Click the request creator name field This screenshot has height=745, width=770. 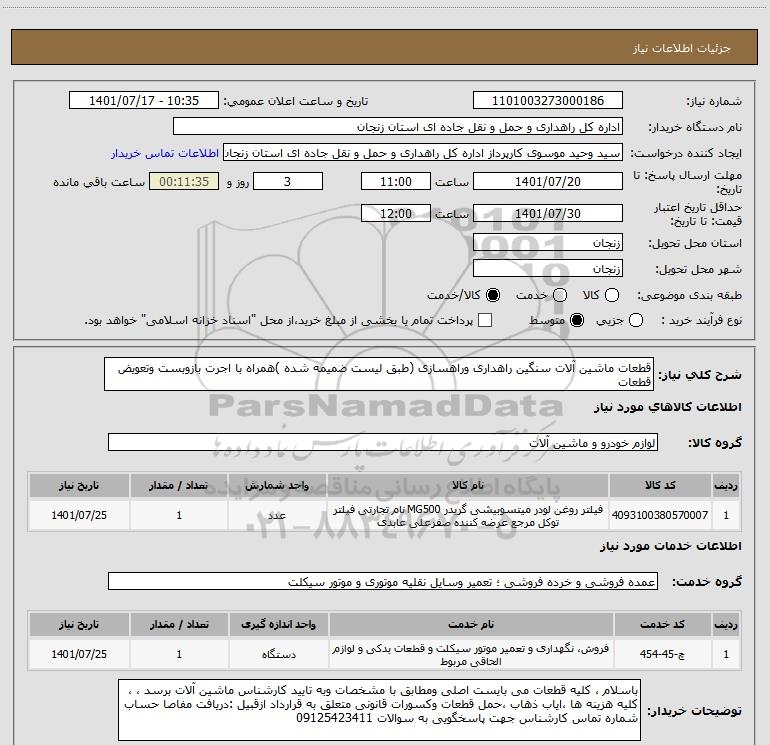pos(423,153)
